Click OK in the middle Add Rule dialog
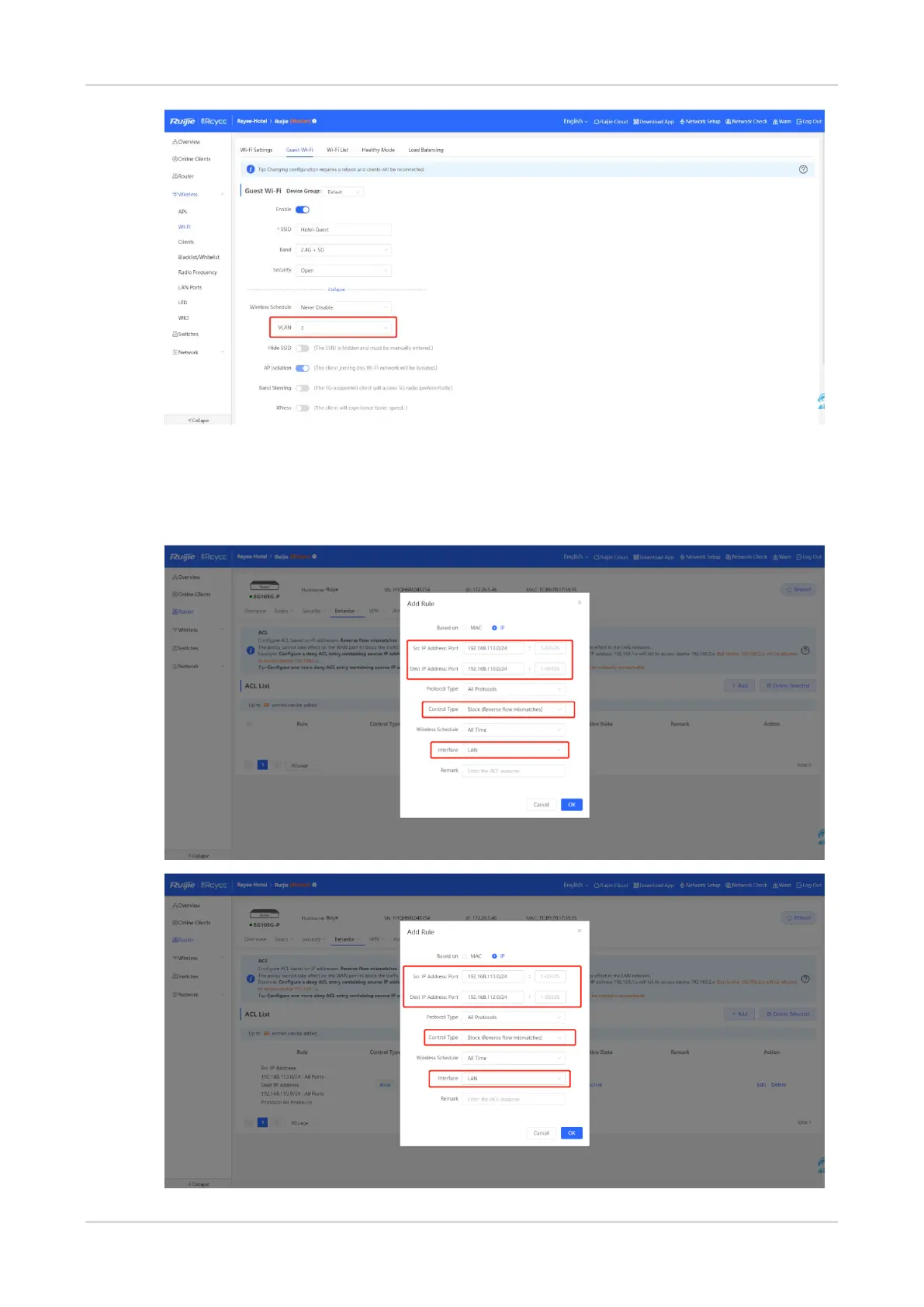The height and width of the screenshot is (1307, 924). point(572,805)
